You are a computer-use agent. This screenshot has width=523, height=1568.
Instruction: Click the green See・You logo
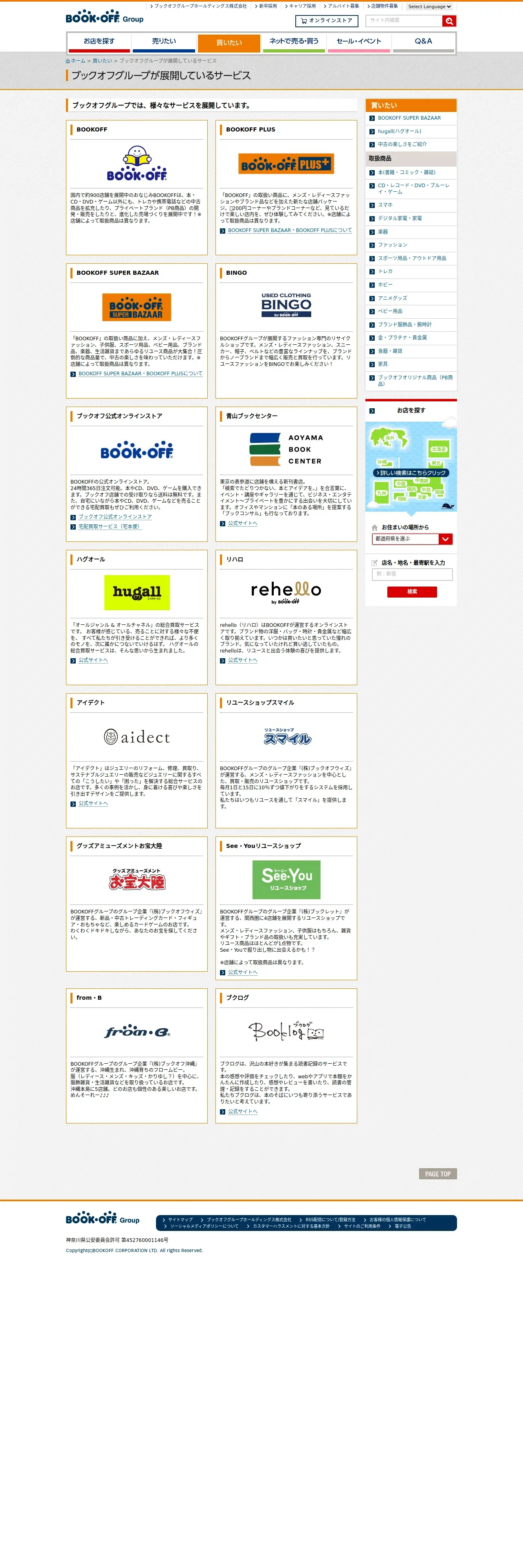286,880
